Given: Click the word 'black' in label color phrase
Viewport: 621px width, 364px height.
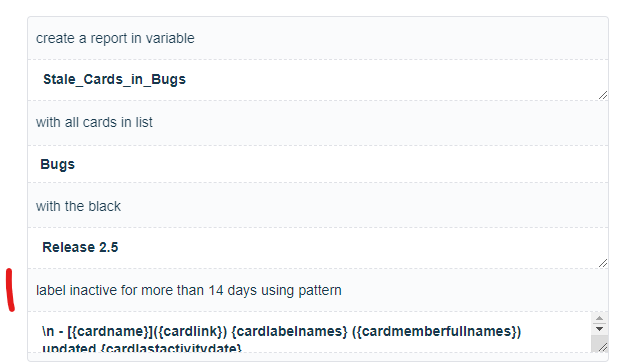Looking at the screenshot, I should coord(105,206).
